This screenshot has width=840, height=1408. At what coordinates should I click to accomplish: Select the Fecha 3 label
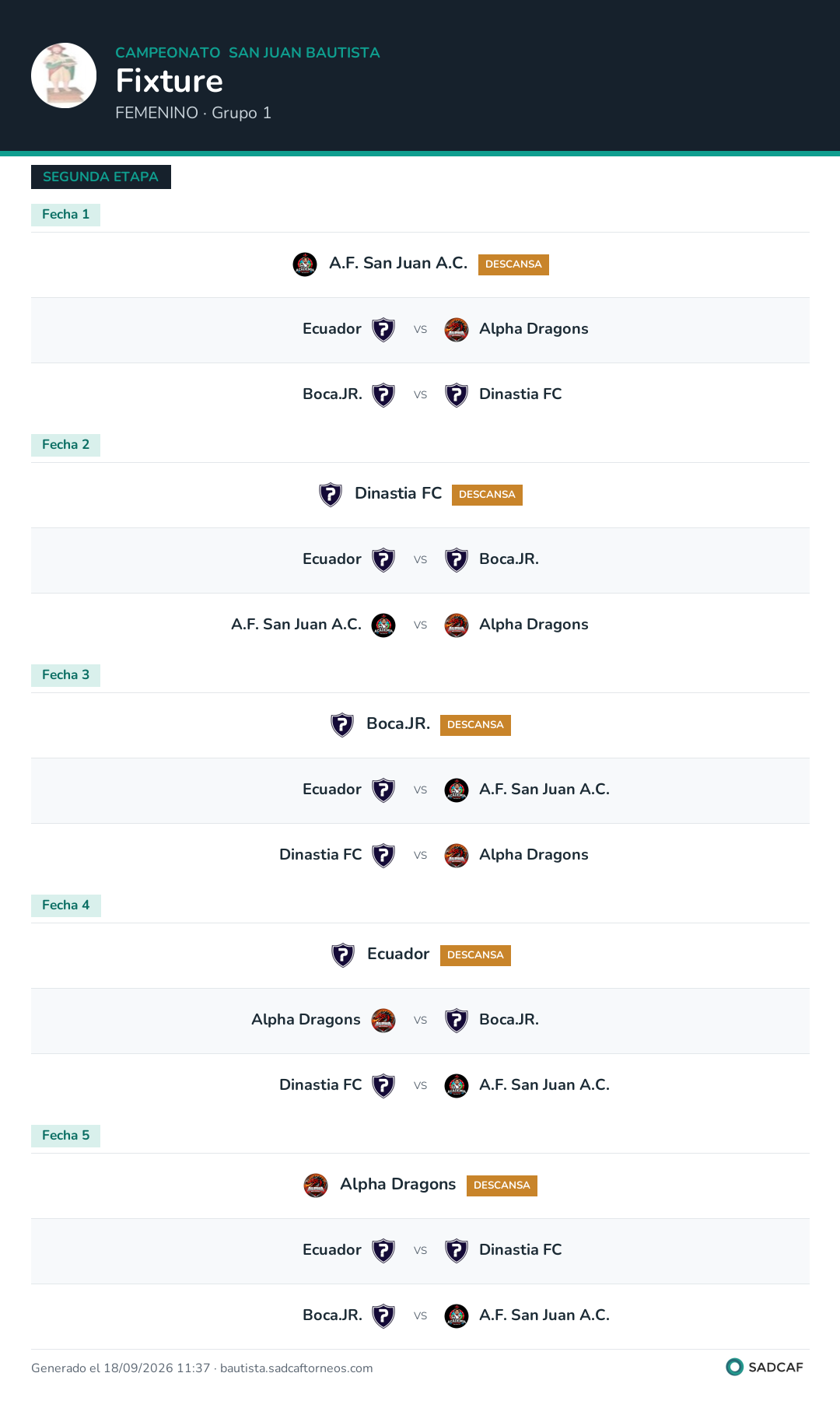click(x=66, y=675)
